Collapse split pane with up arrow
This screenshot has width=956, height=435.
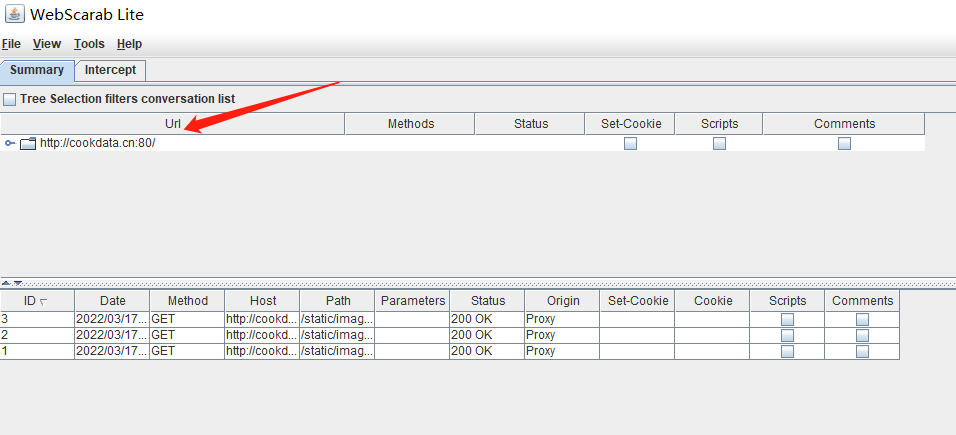pyautogui.click(x=7, y=283)
